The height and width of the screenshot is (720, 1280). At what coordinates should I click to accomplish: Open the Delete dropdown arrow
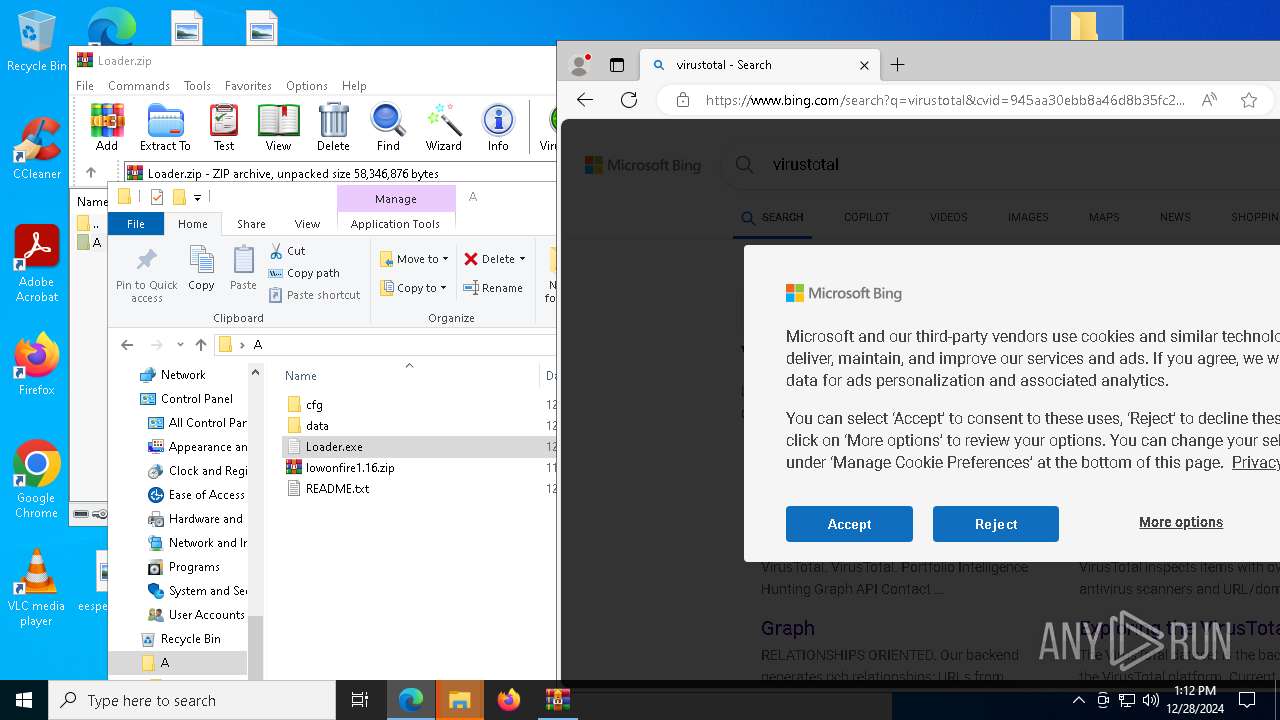click(522, 259)
